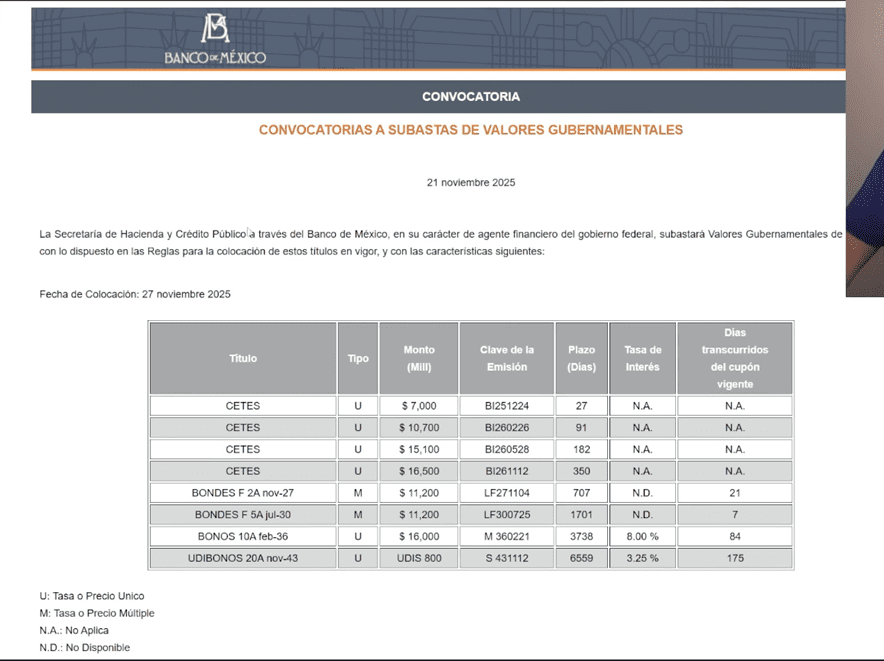
Task: Select the BONDES F 2A nov-27 cell
Action: (x=243, y=493)
